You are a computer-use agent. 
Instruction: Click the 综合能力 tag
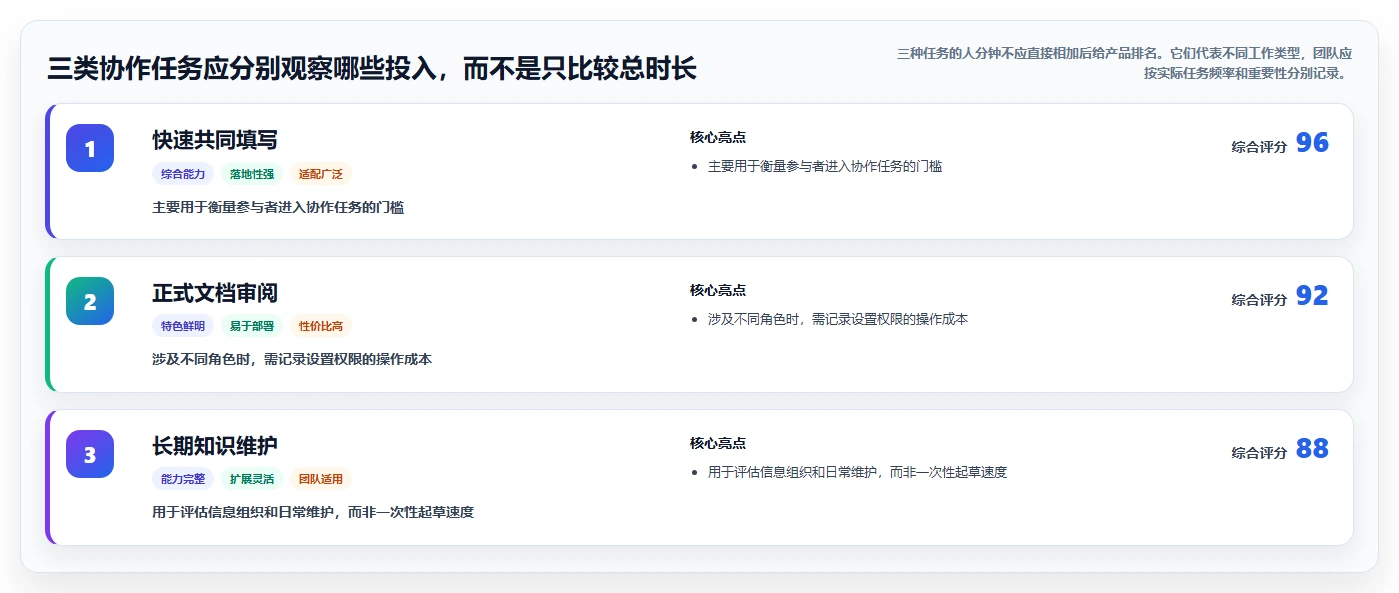click(x=183, y=174)
